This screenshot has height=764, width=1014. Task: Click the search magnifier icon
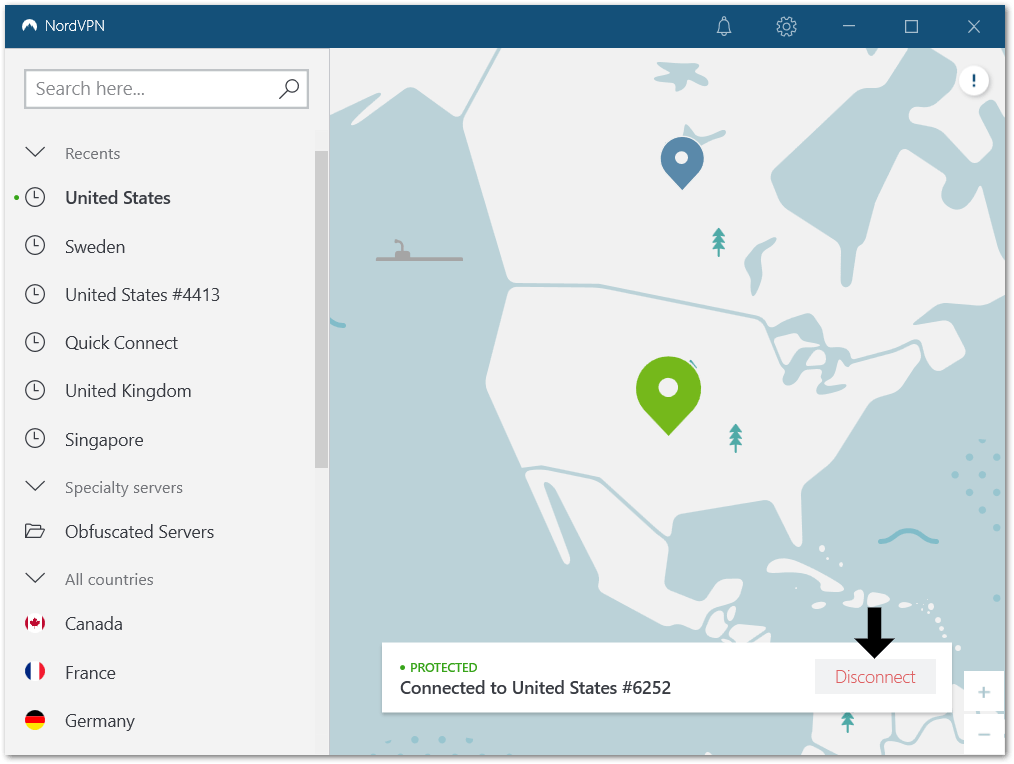(x=288, y=89)
